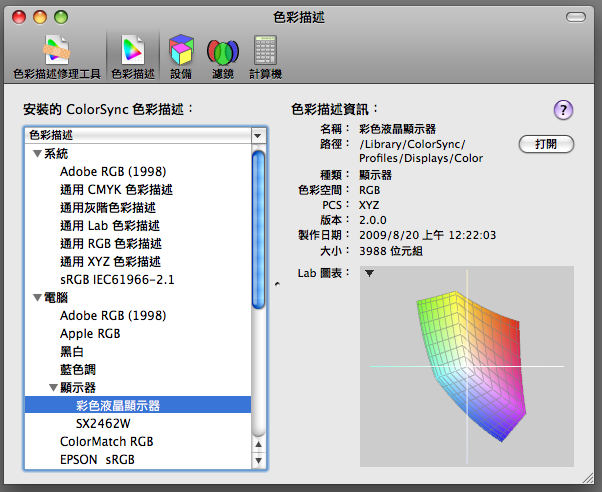Select 通用 RGB 色彩描述 profile
Screen dimensions: 602x492
pos(111,244)
